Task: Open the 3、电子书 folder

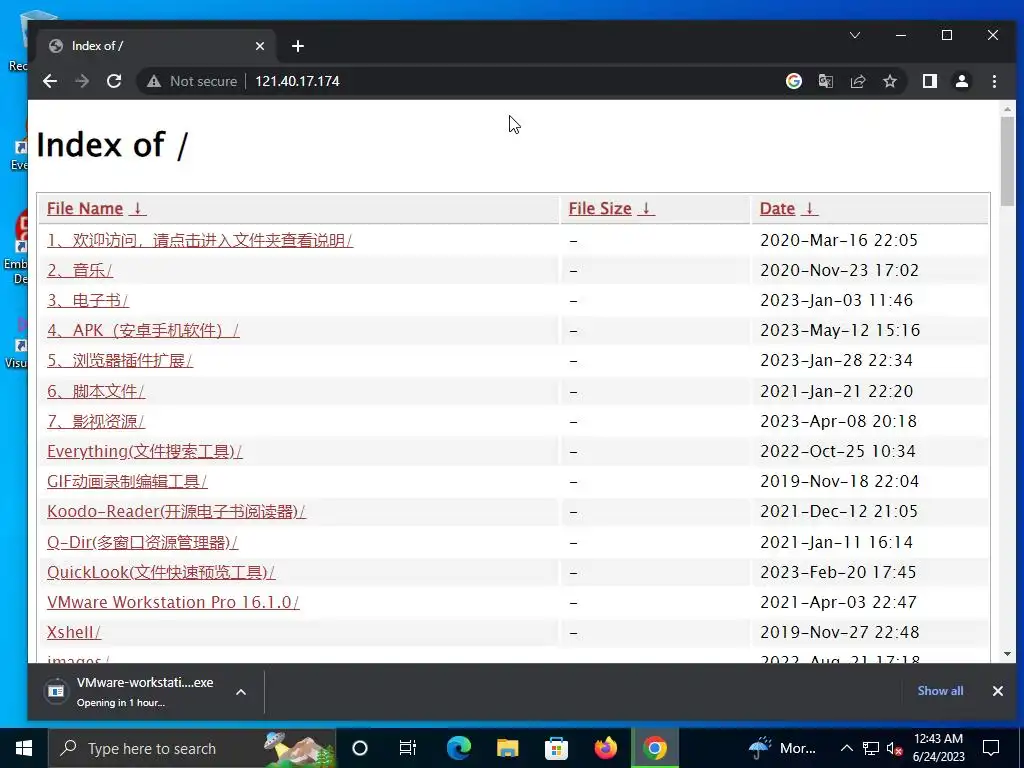Action: (88, 300)
